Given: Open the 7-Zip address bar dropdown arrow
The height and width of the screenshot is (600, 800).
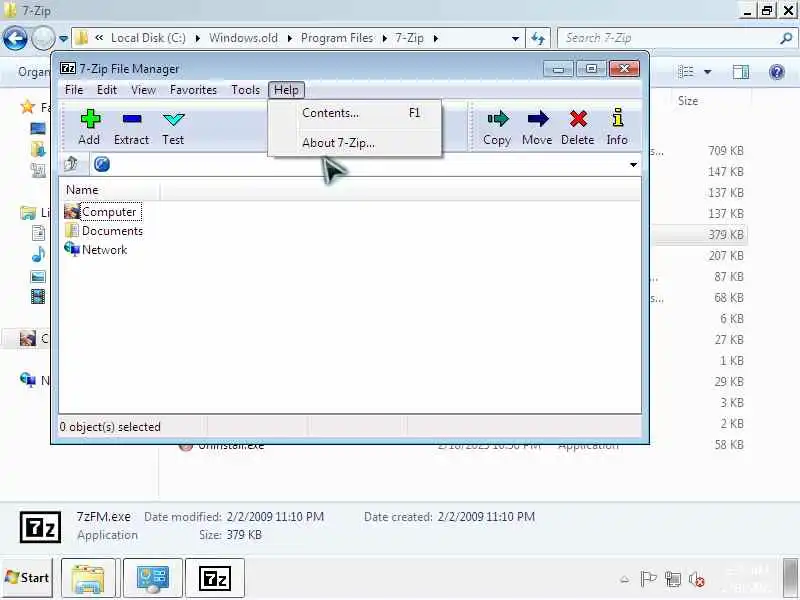Looking at the screenshot, I should [633, 164].
